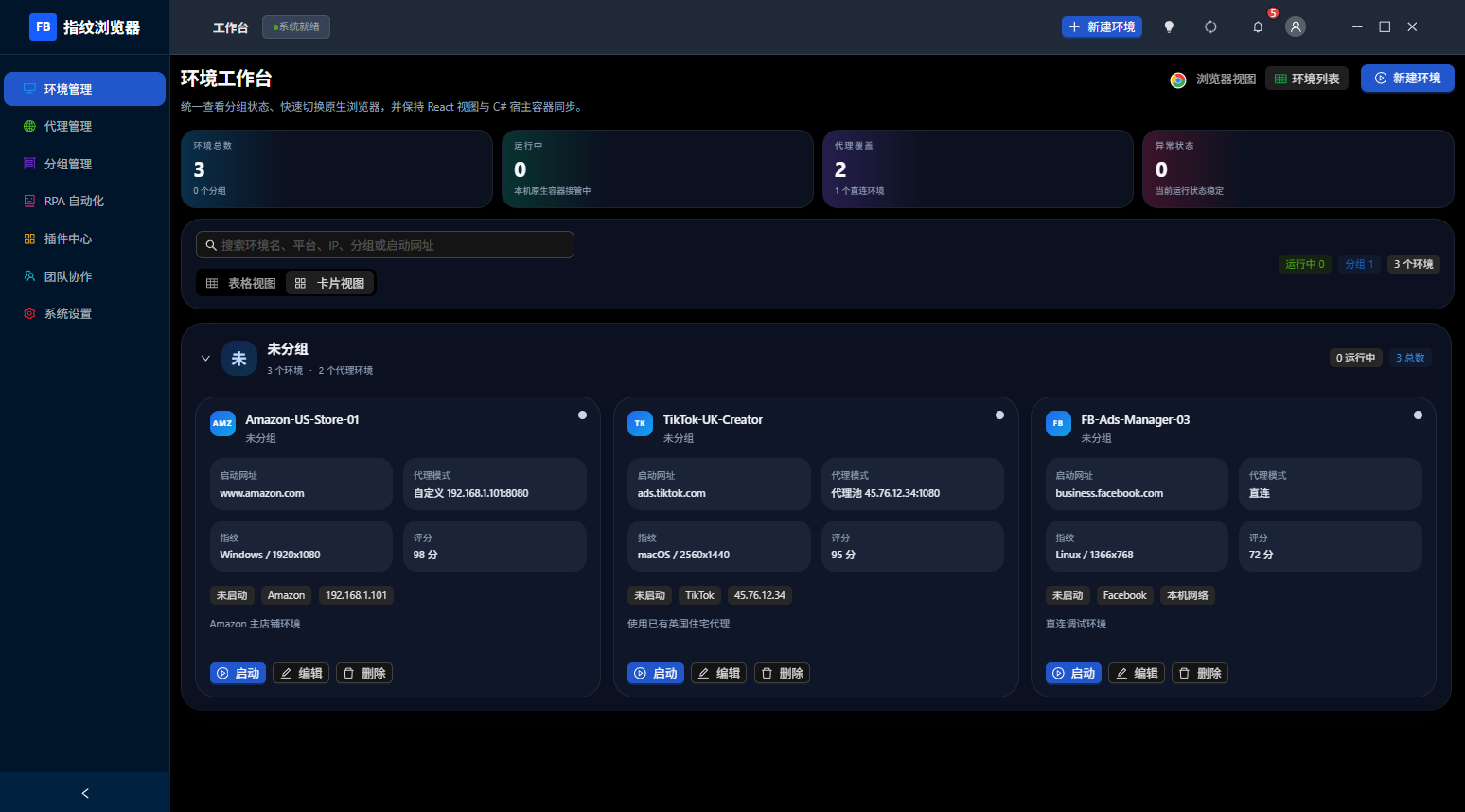Toggle the environment list (环境列表) view
This screenshot has height=812, width=1465.
pyautogui.click(x=1307, y=79)
